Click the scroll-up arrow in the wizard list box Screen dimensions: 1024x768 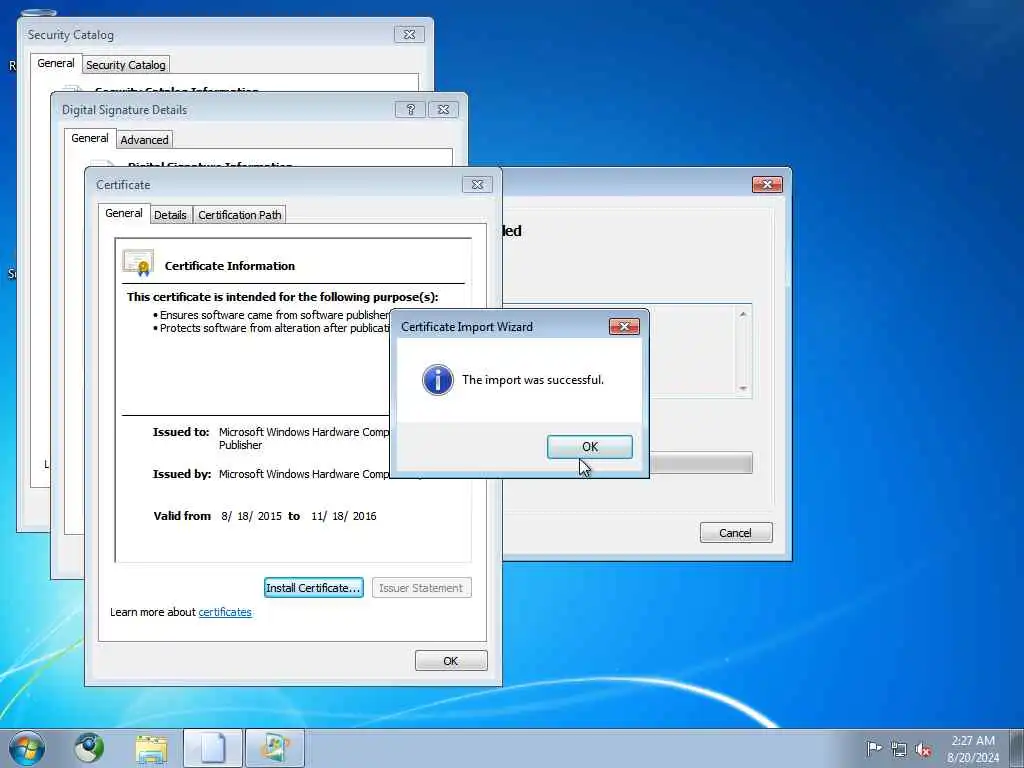[743, 314]
